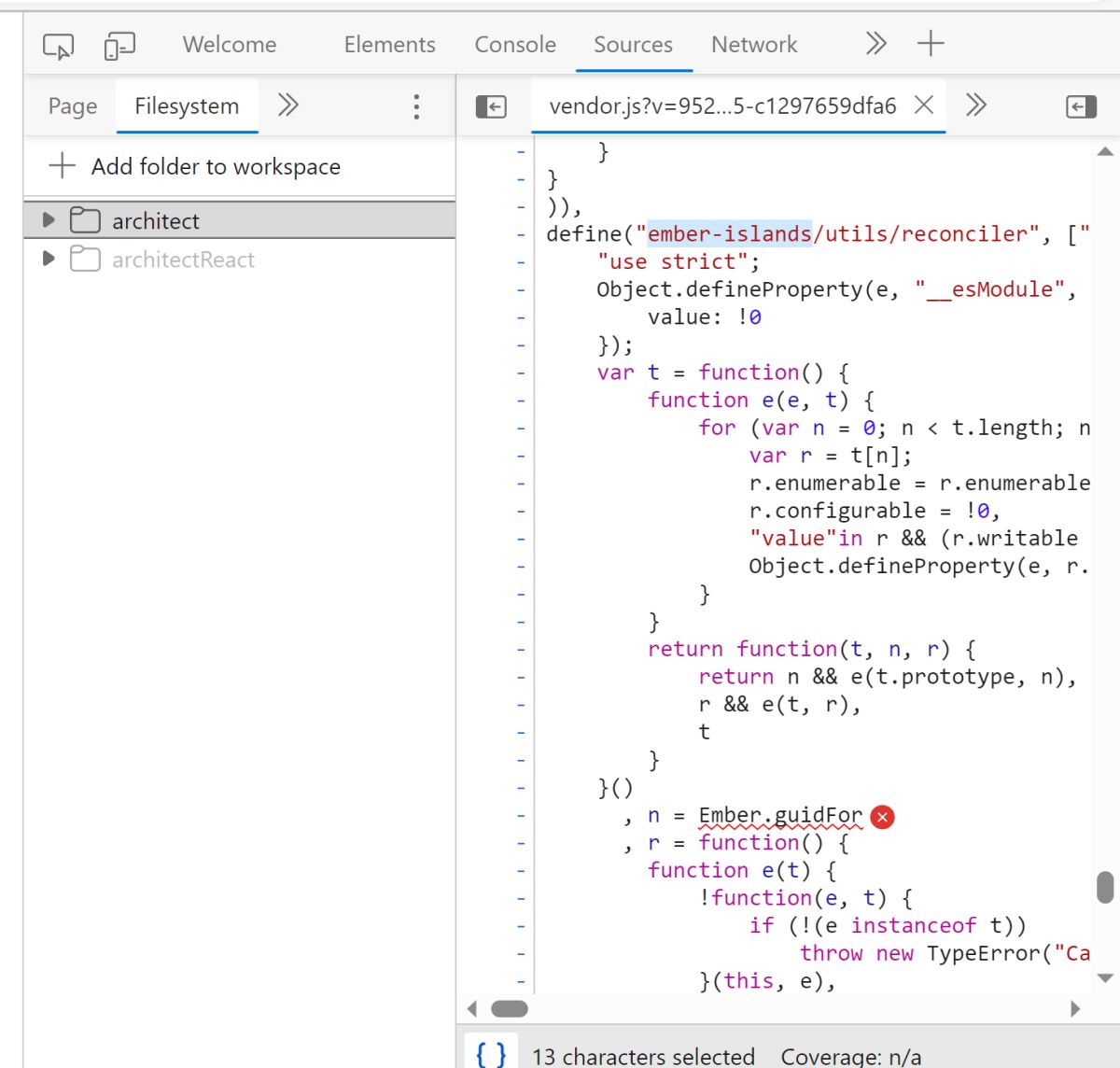The height and width of the screenshot is (1068, 1120).
Task: Click the 'for (var n = 0;' line
Action: pos(894,428)
